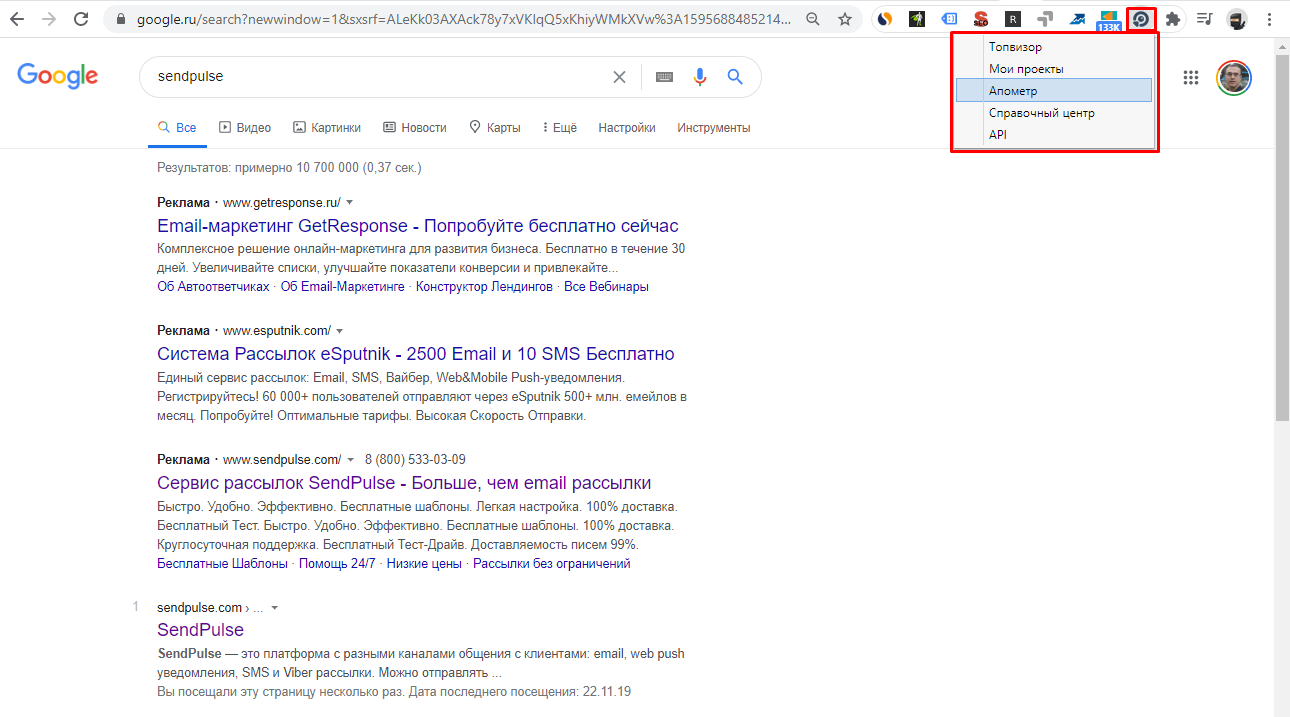The height and width of the screenshot is (717, 1290).
Task: Open Все Вебинары sitelink
Action: point(606,287)
